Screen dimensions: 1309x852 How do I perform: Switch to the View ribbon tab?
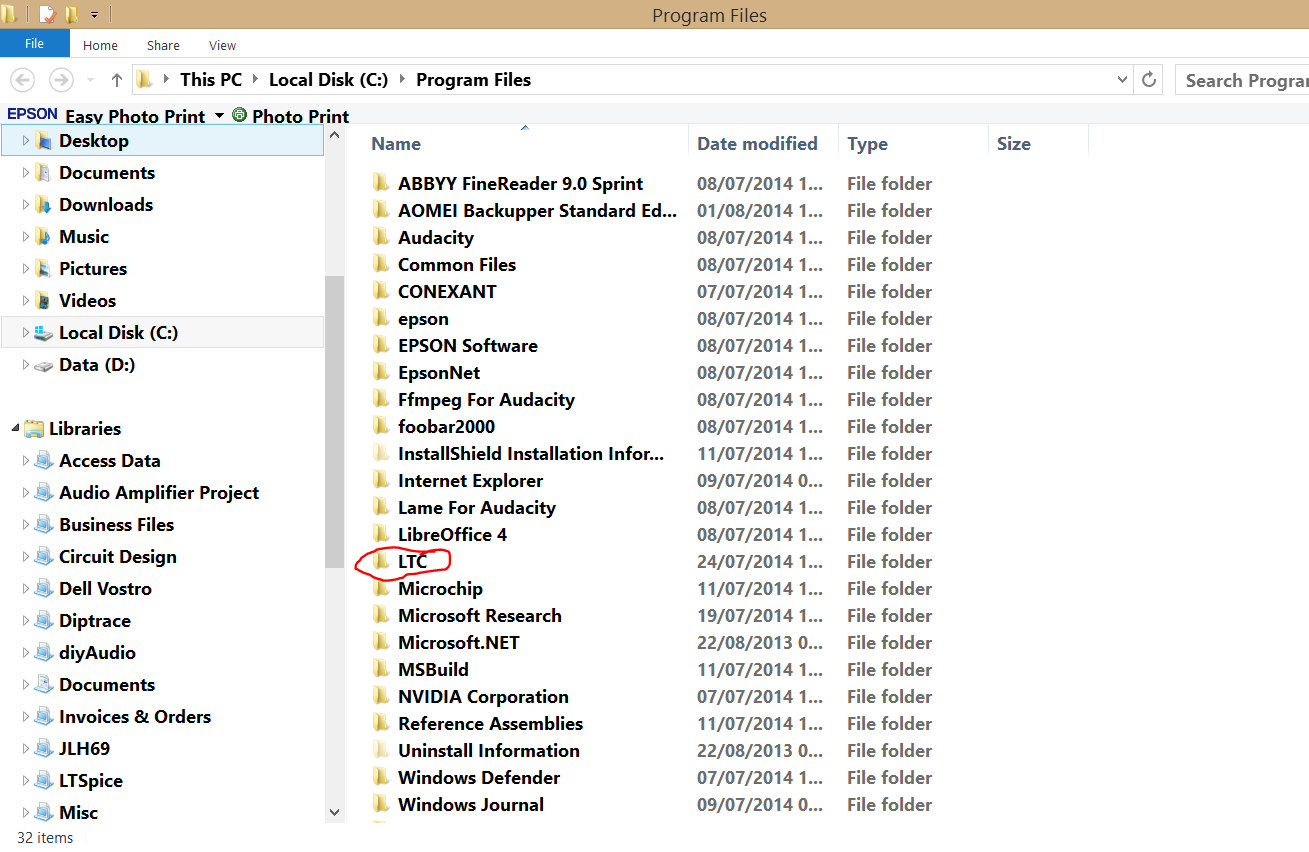[x=222, y=45]
